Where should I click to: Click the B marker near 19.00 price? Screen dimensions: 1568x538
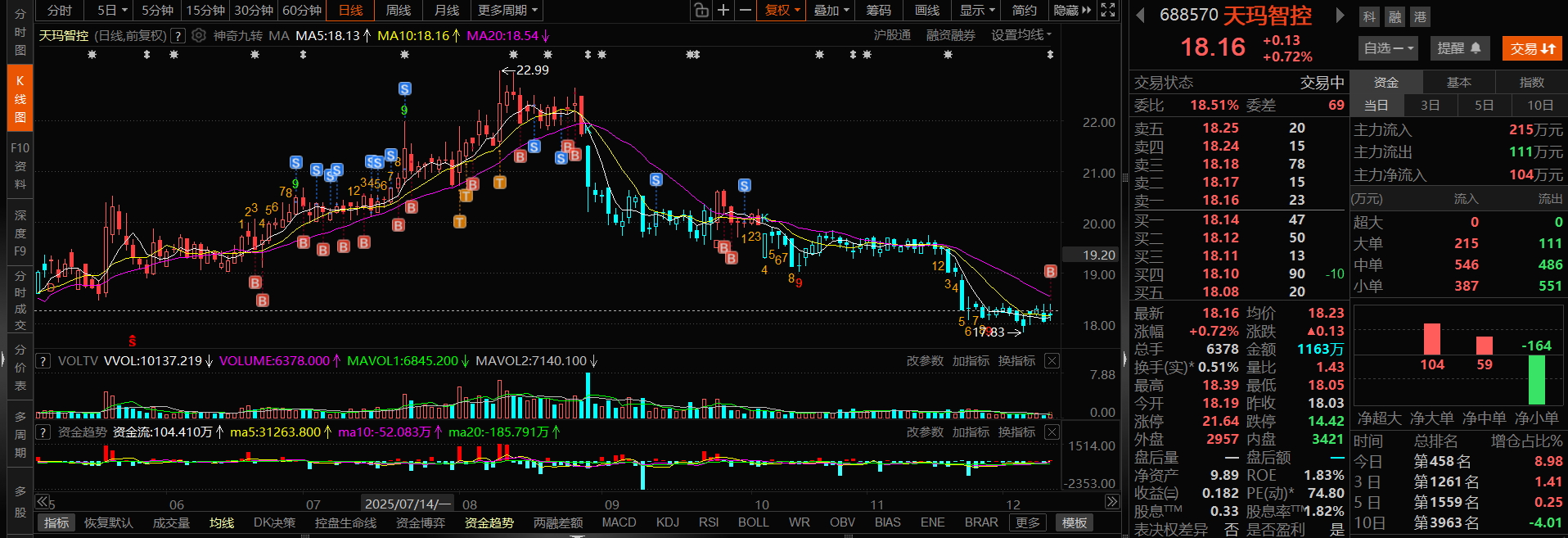(1051, 271)
